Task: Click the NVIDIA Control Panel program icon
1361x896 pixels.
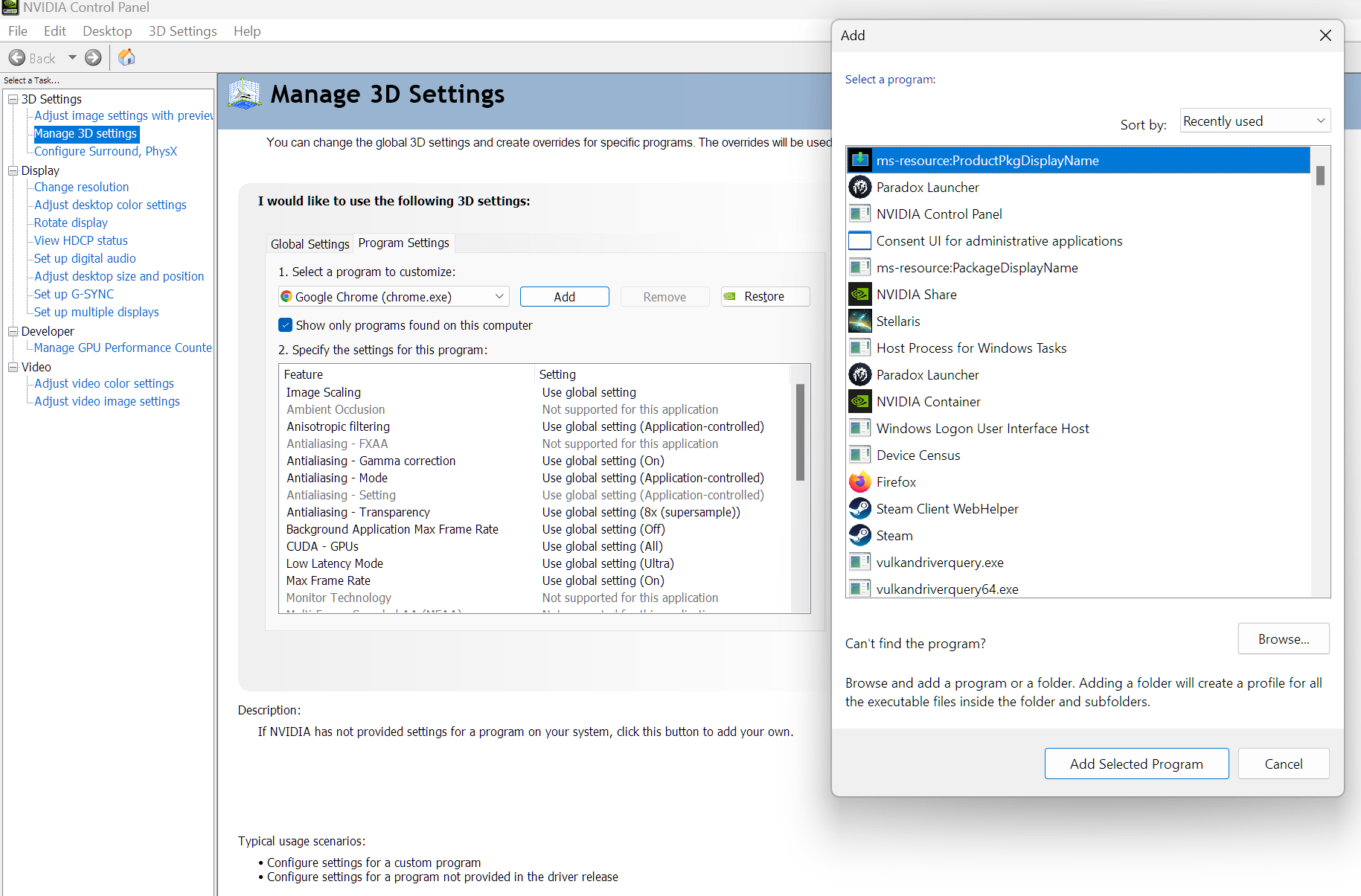Action: 860,214
